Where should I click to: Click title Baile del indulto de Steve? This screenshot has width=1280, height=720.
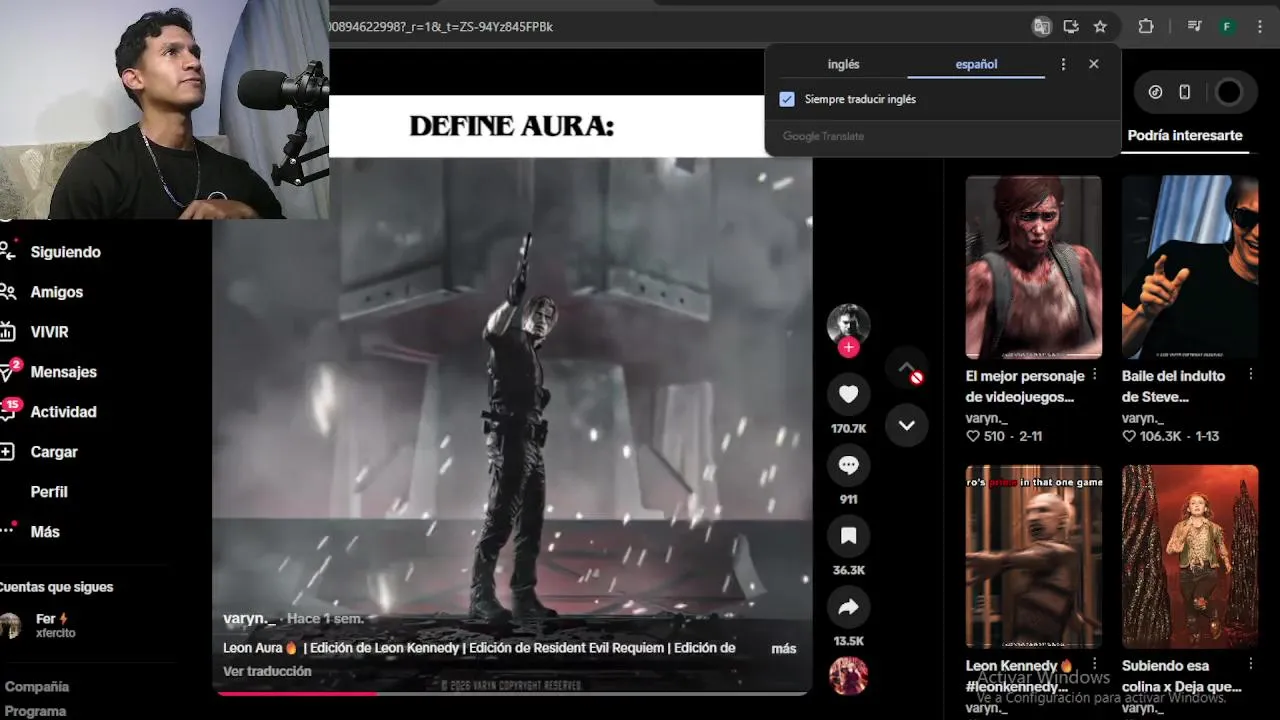(1173, 386)
